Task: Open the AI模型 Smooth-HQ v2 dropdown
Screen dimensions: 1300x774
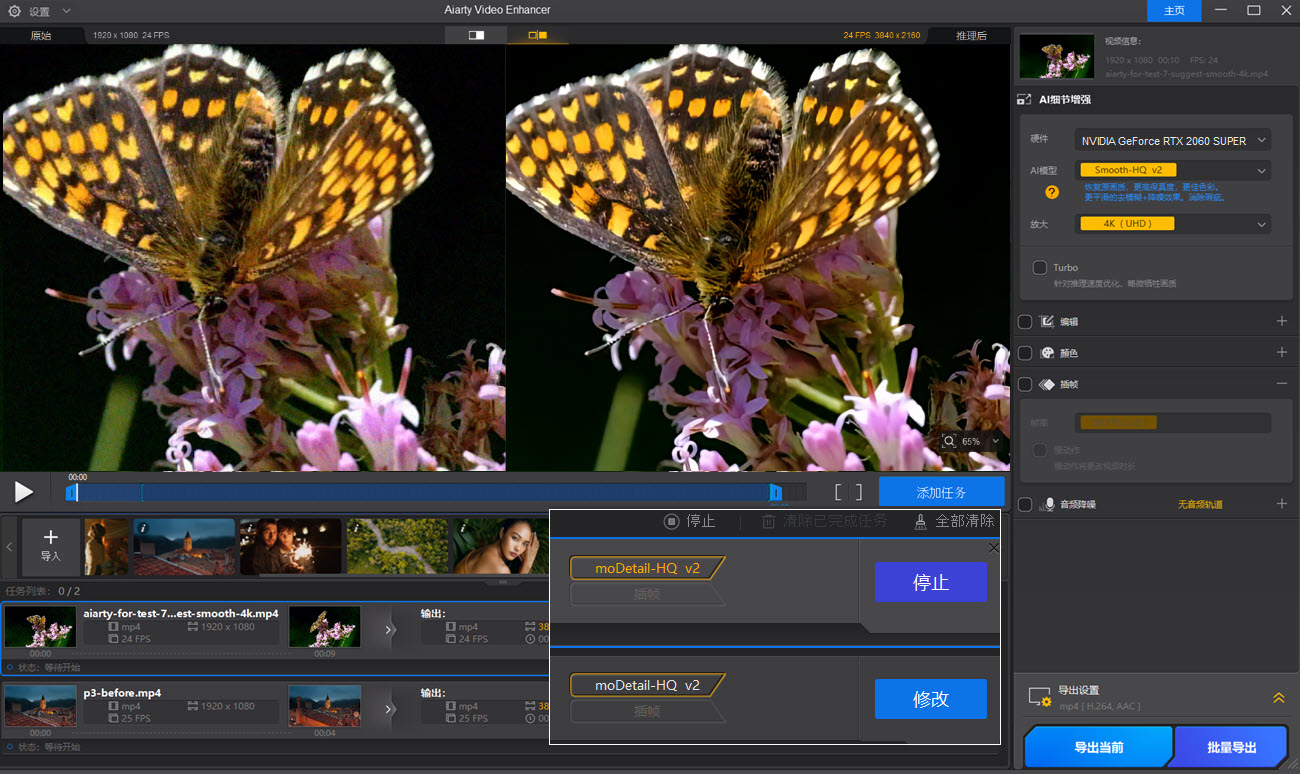Action: [x=1172, y=170]
